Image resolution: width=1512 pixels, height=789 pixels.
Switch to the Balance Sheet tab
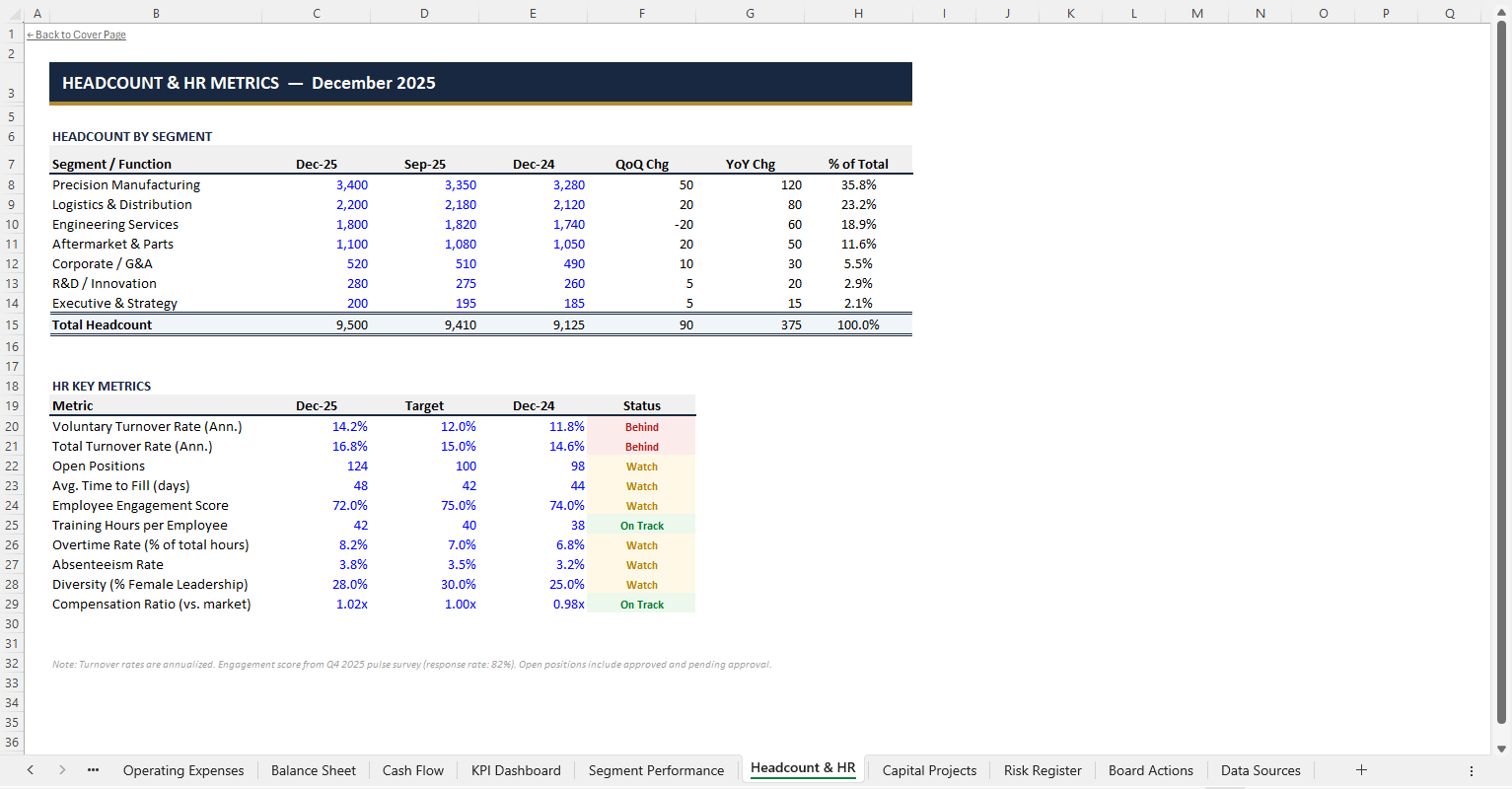click(313, 770)
